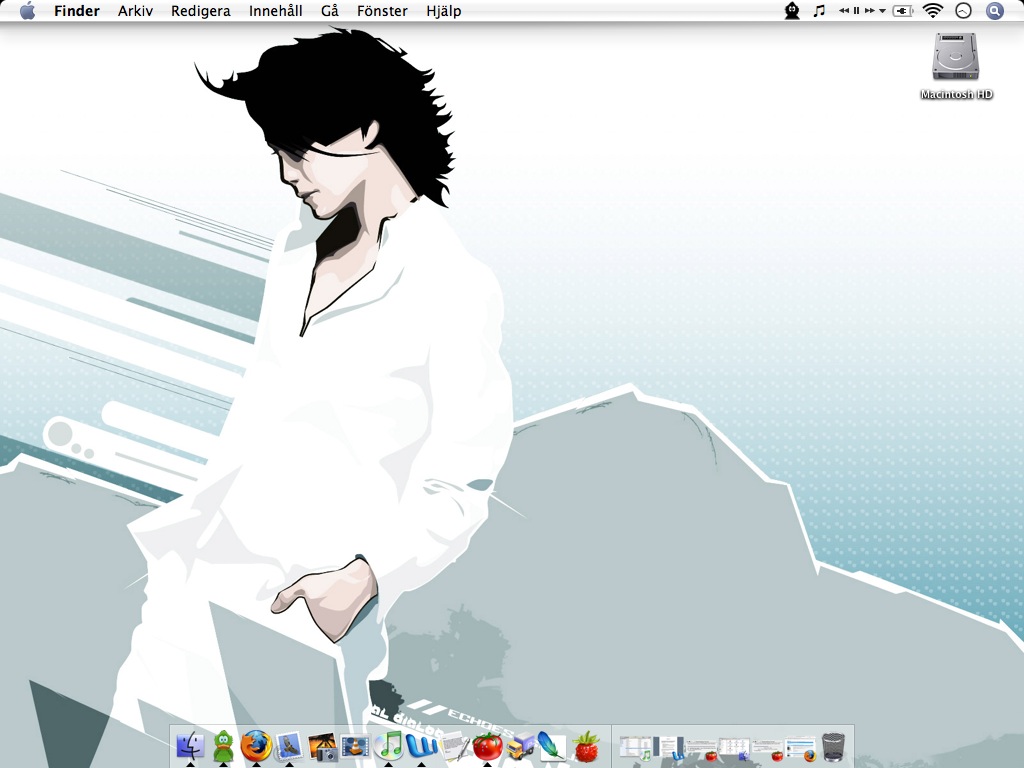Click the black hooded figure menu bar icon
The height and width of the screenshot is (768, 1024).
coord(792,10)
